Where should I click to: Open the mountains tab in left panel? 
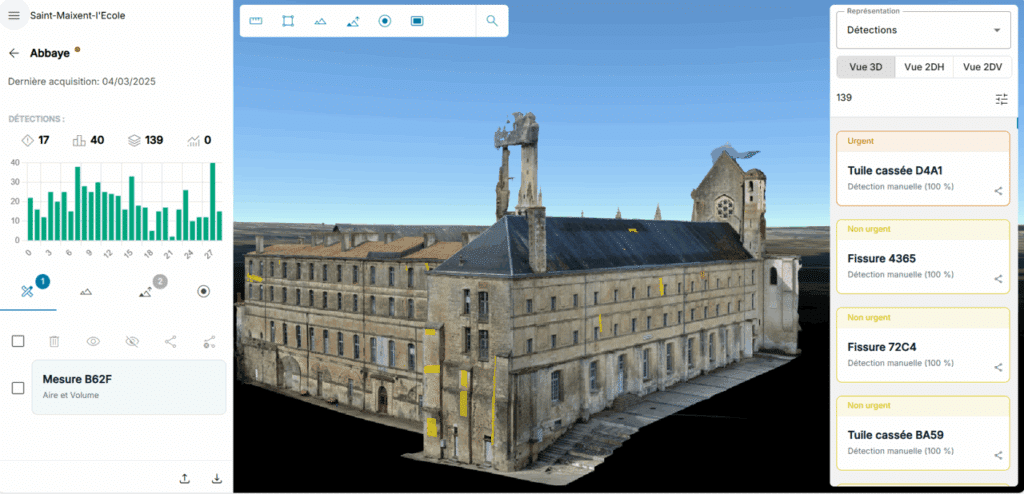pos(86,291)
